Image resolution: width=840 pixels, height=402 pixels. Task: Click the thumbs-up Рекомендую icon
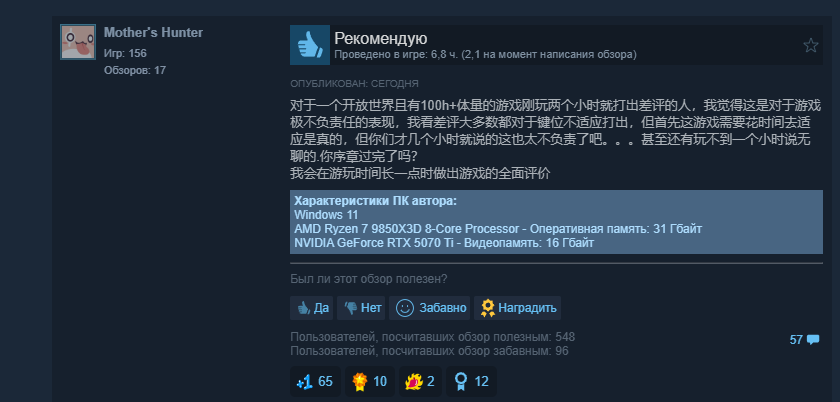click(x=310, y=45)
